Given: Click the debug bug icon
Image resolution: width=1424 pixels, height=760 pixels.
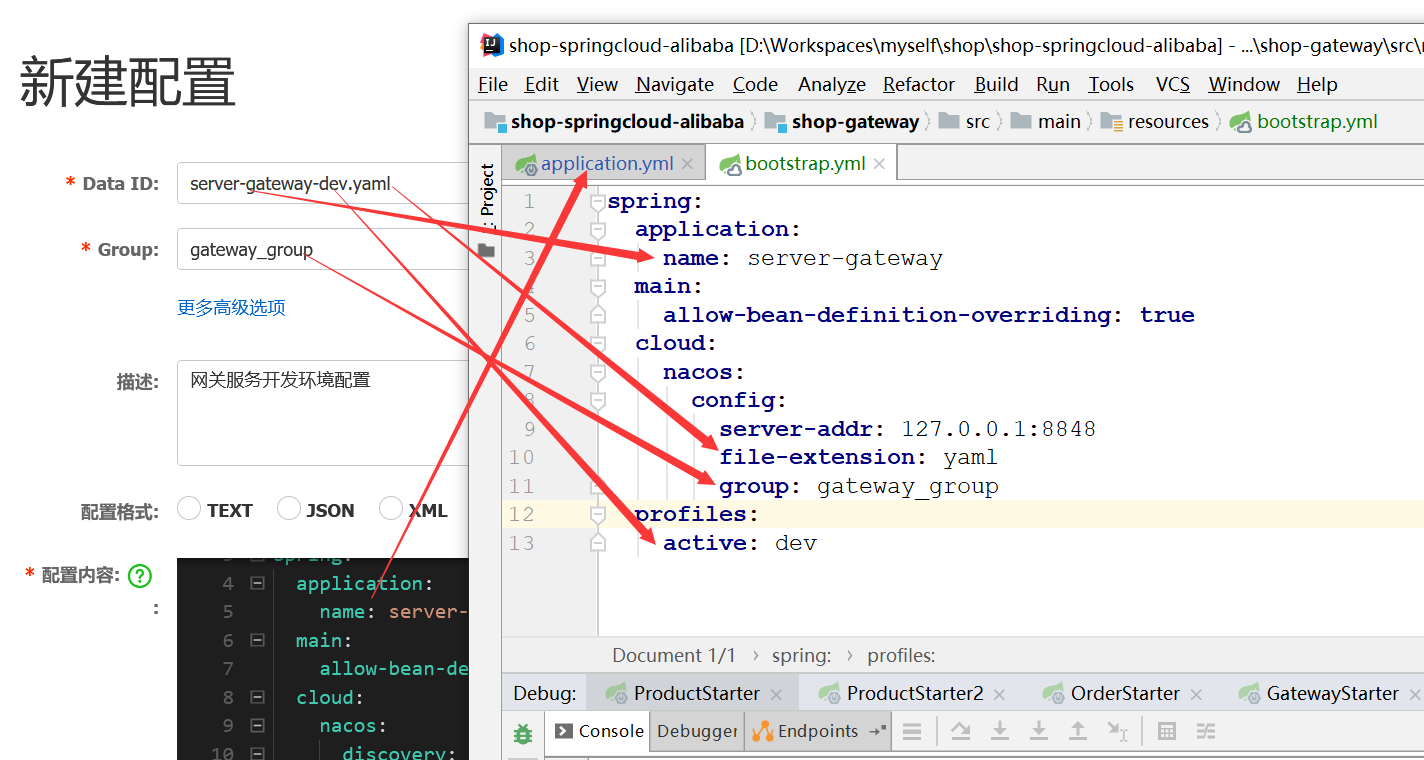Looking at the screenshot, I should [x=522, y=734].
